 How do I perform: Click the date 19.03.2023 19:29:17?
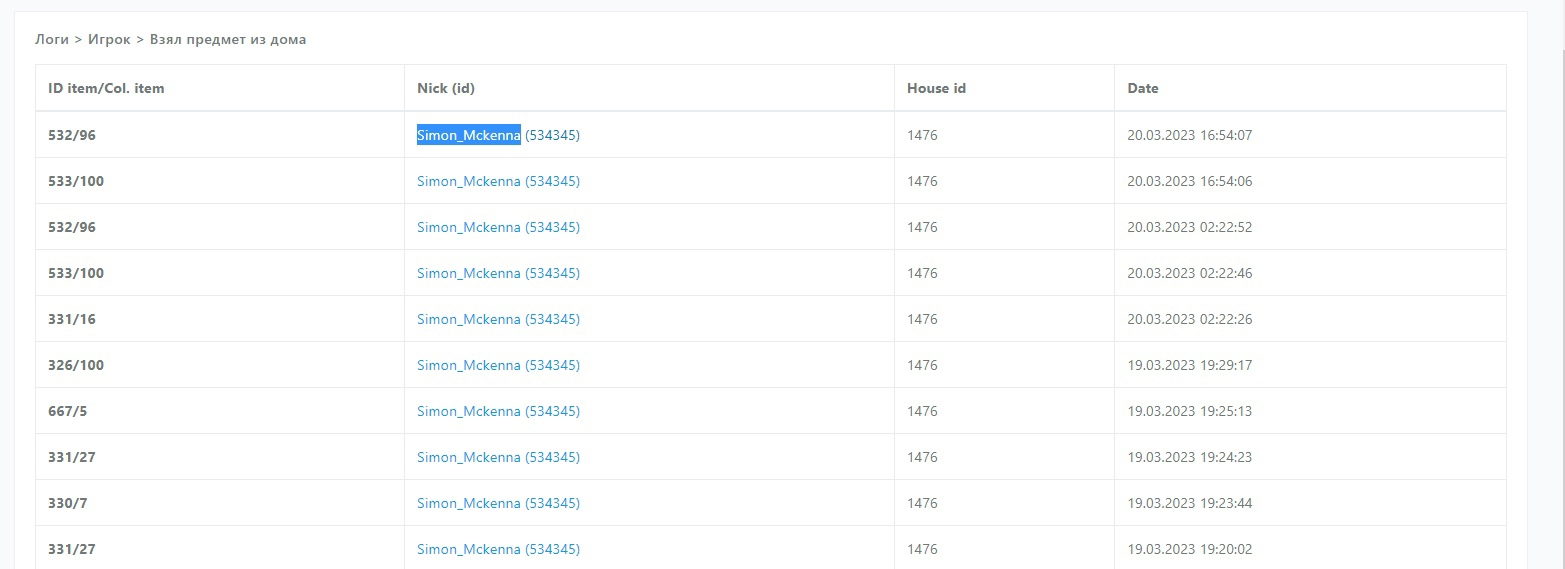1189,365
